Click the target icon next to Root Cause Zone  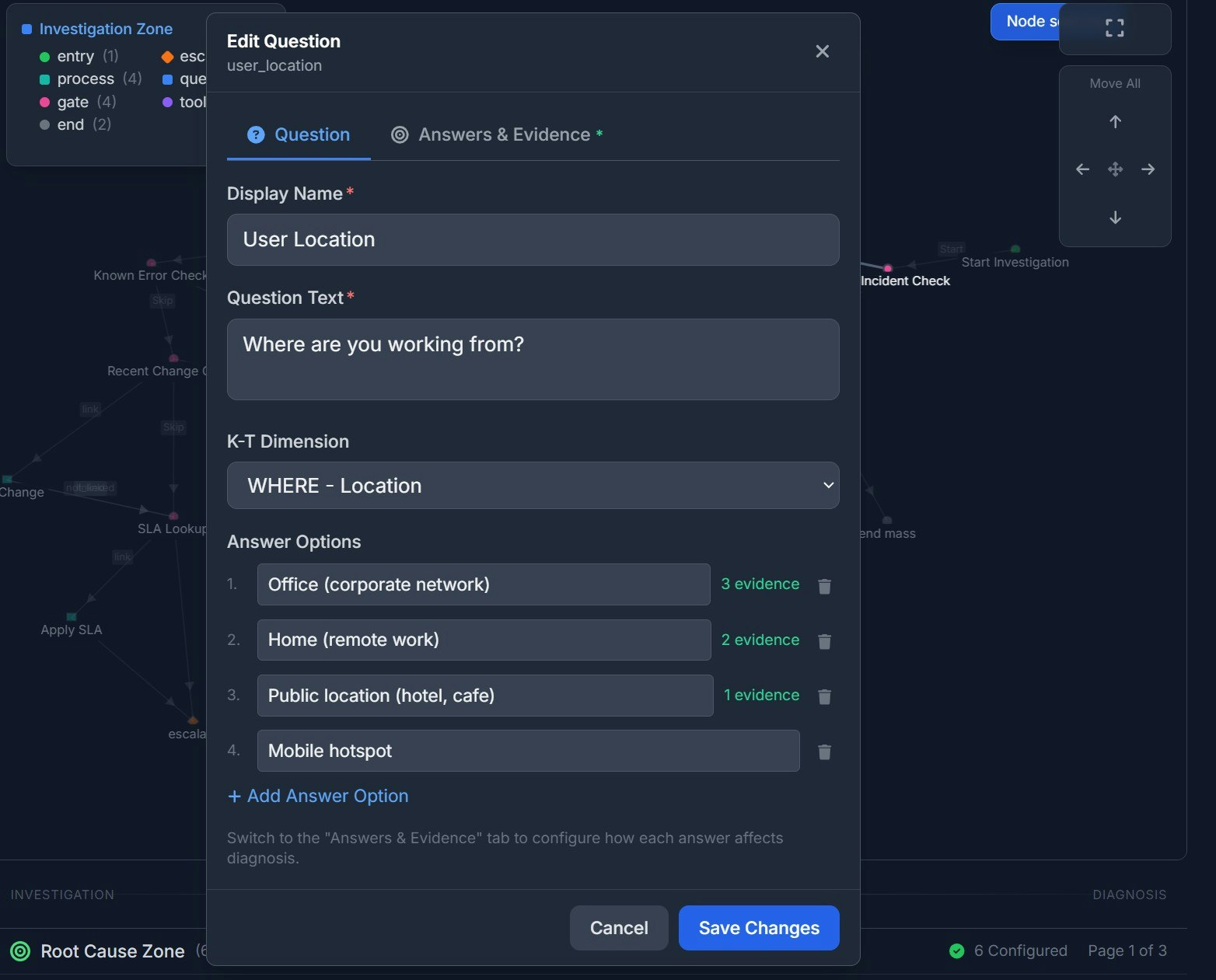click(x=21, y=950)
